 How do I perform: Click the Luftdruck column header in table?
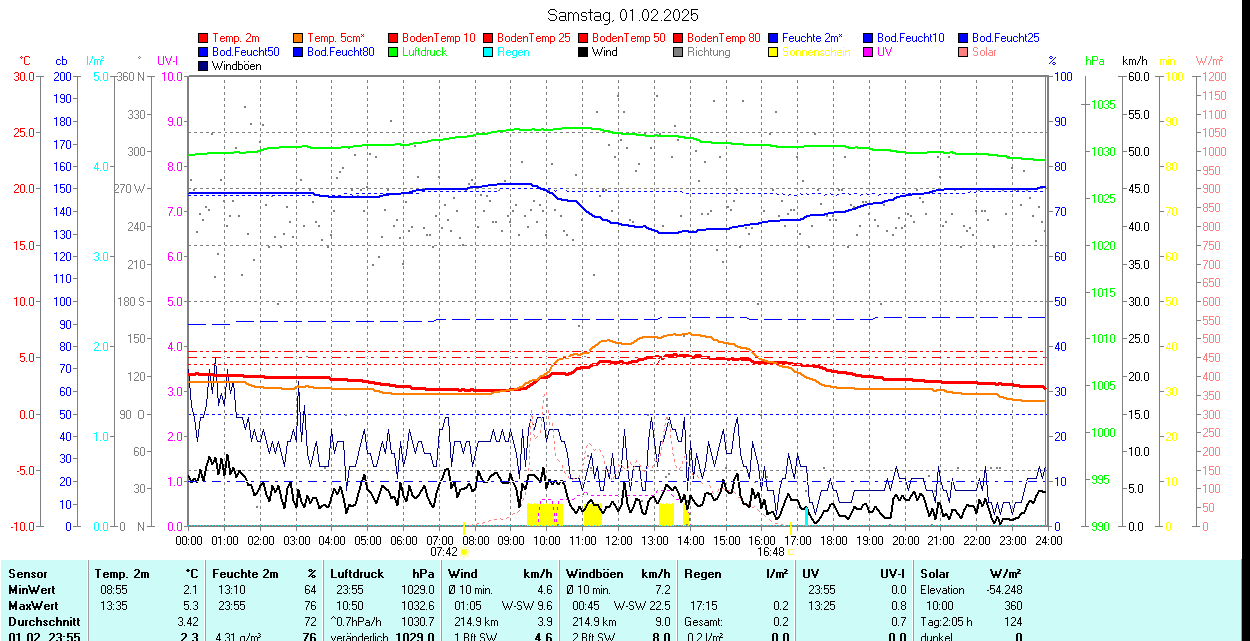coord(357,574)
